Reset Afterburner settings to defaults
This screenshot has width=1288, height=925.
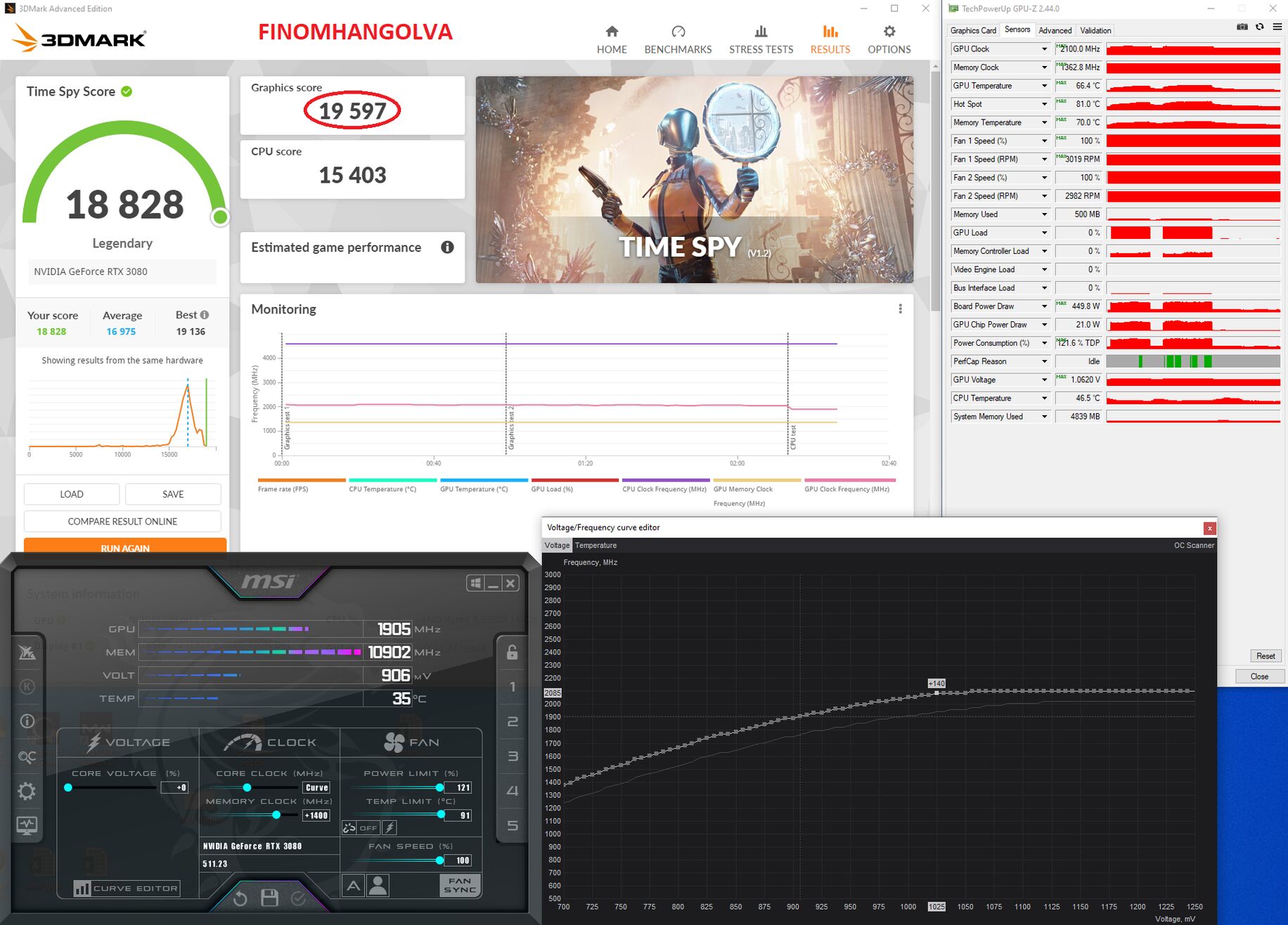click(x=240, y=898)
